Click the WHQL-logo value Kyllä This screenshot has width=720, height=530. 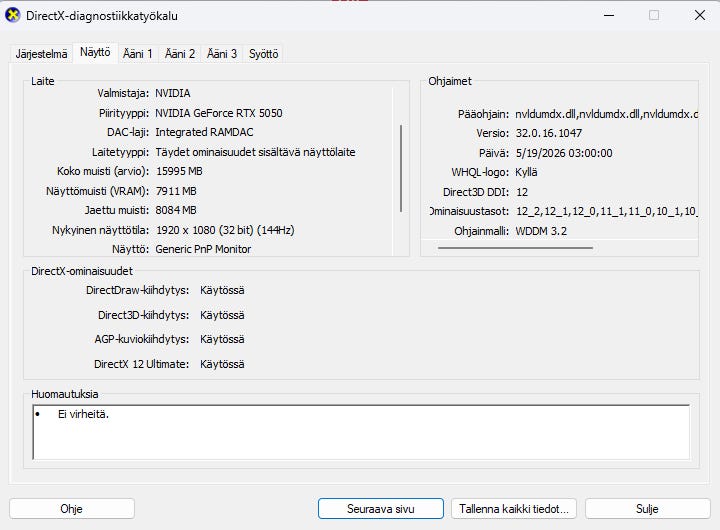click(x=526, y=172)
